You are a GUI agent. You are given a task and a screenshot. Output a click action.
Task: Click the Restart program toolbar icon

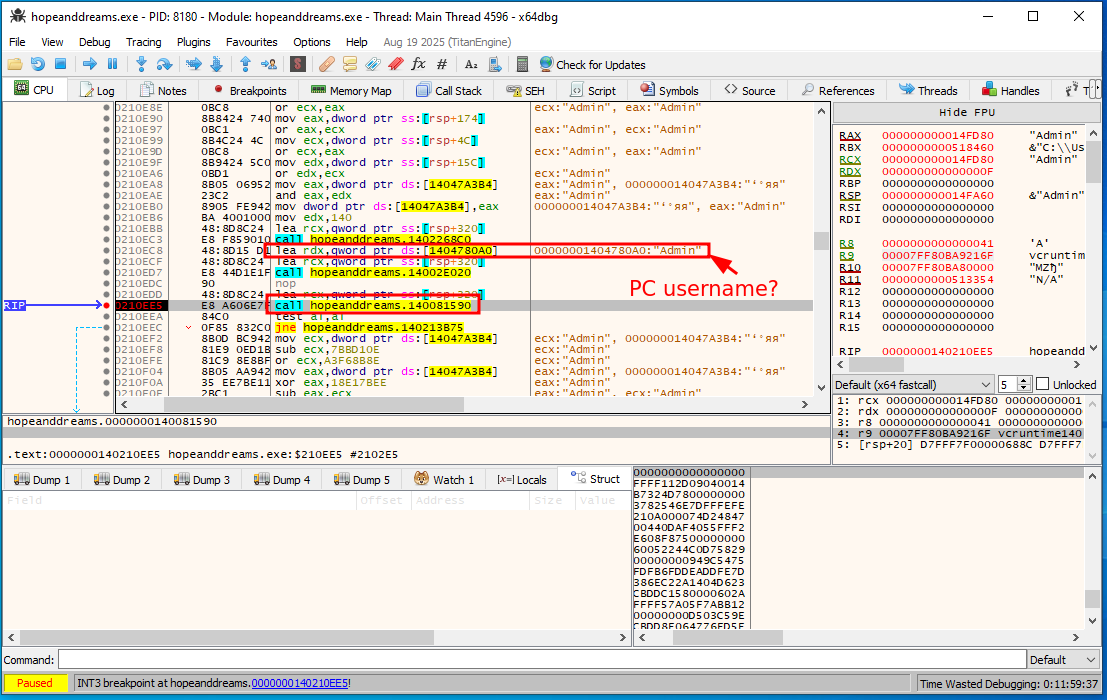point(38,64)
